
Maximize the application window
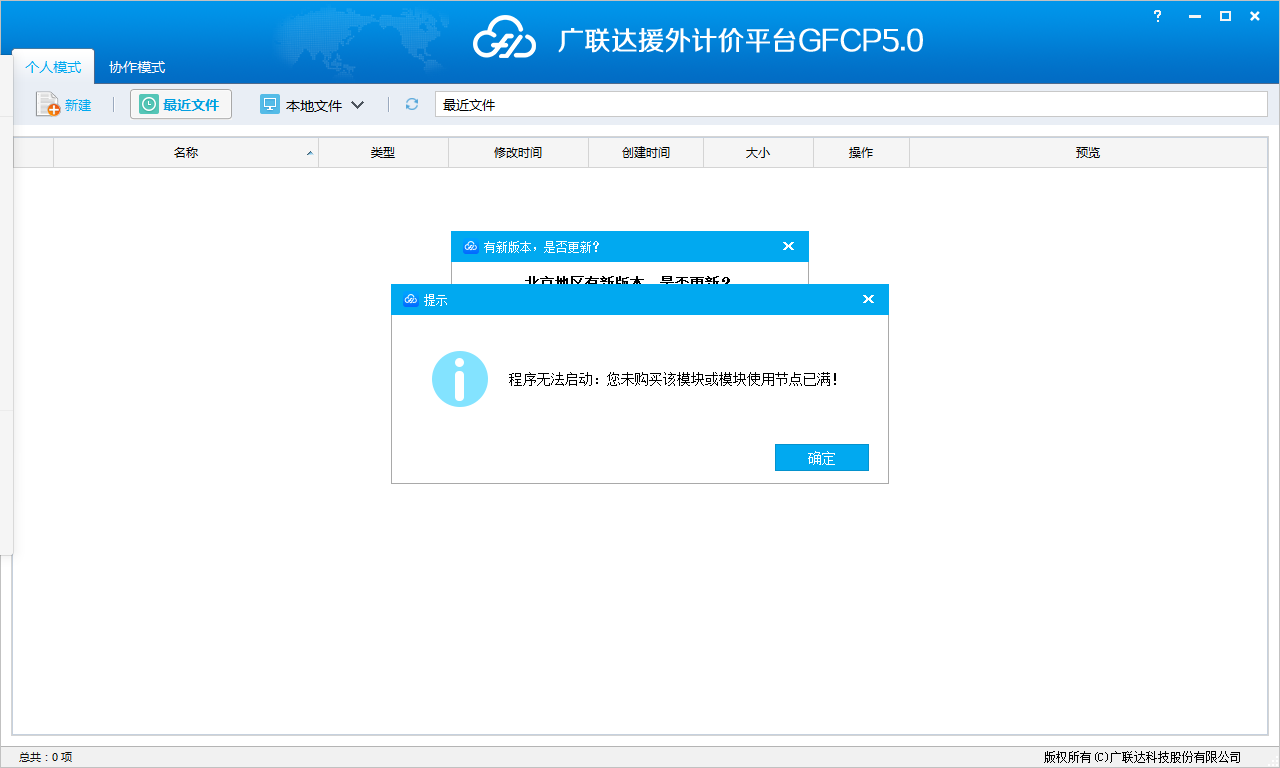tap(1225, 16)
